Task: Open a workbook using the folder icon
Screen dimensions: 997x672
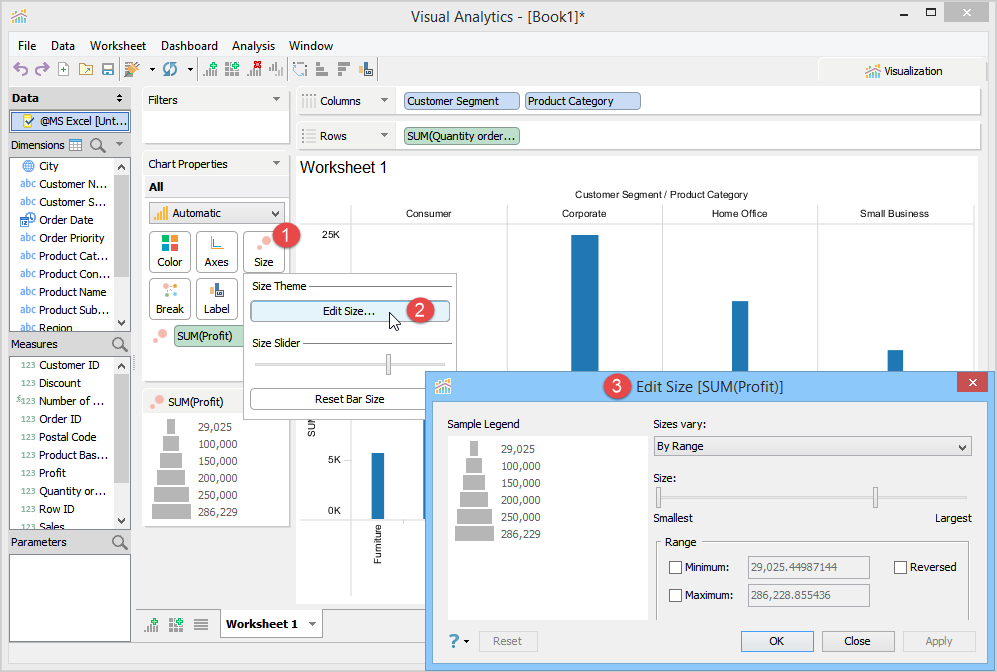Action: point(86,69)
